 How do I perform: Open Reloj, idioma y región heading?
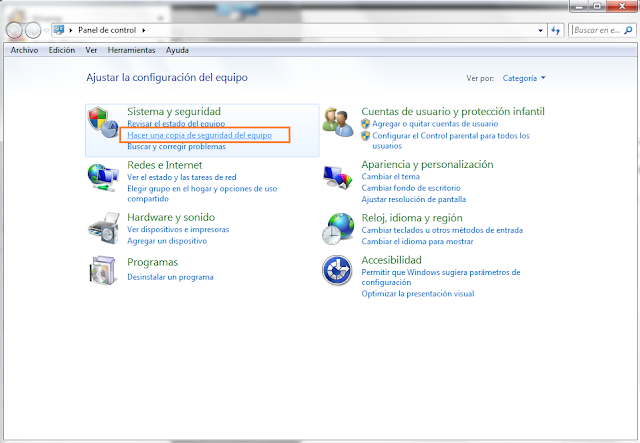[412, 218]
